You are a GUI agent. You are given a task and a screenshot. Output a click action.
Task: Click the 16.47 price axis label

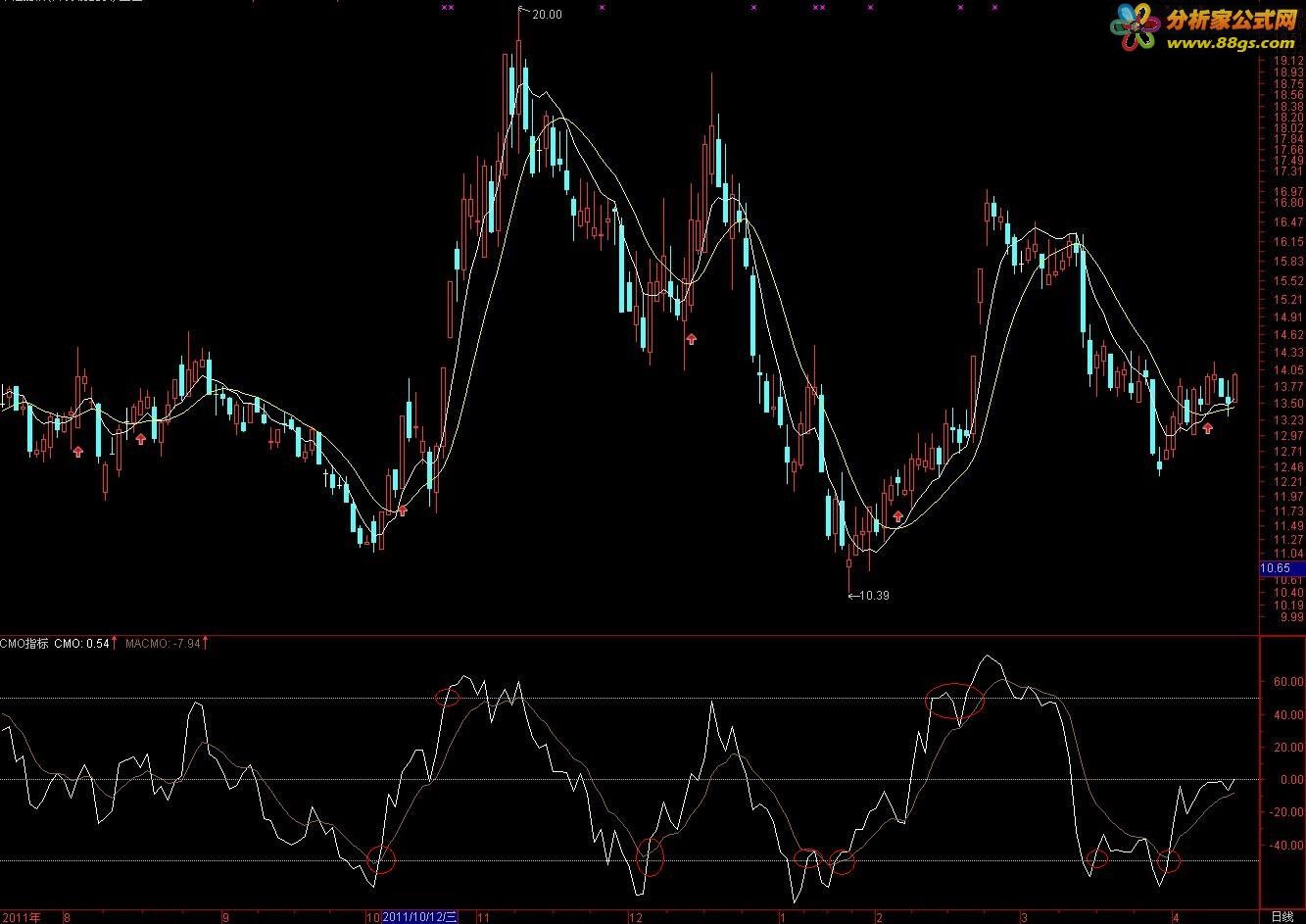click(1288, 222)
